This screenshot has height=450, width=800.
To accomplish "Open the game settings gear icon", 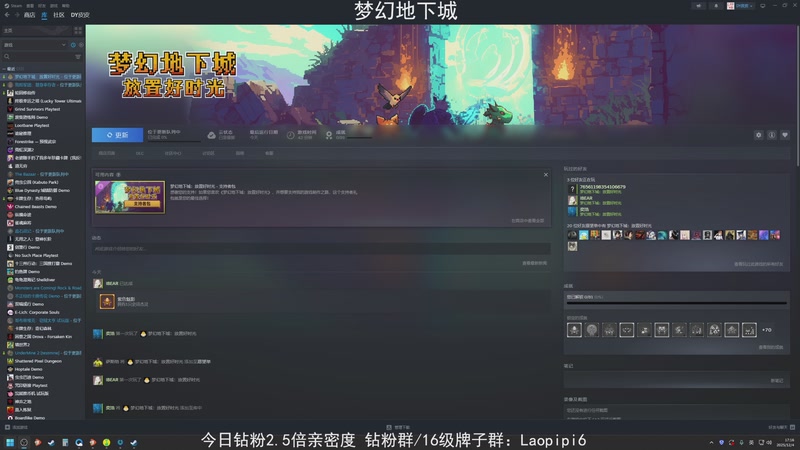I will coord(759,135).
